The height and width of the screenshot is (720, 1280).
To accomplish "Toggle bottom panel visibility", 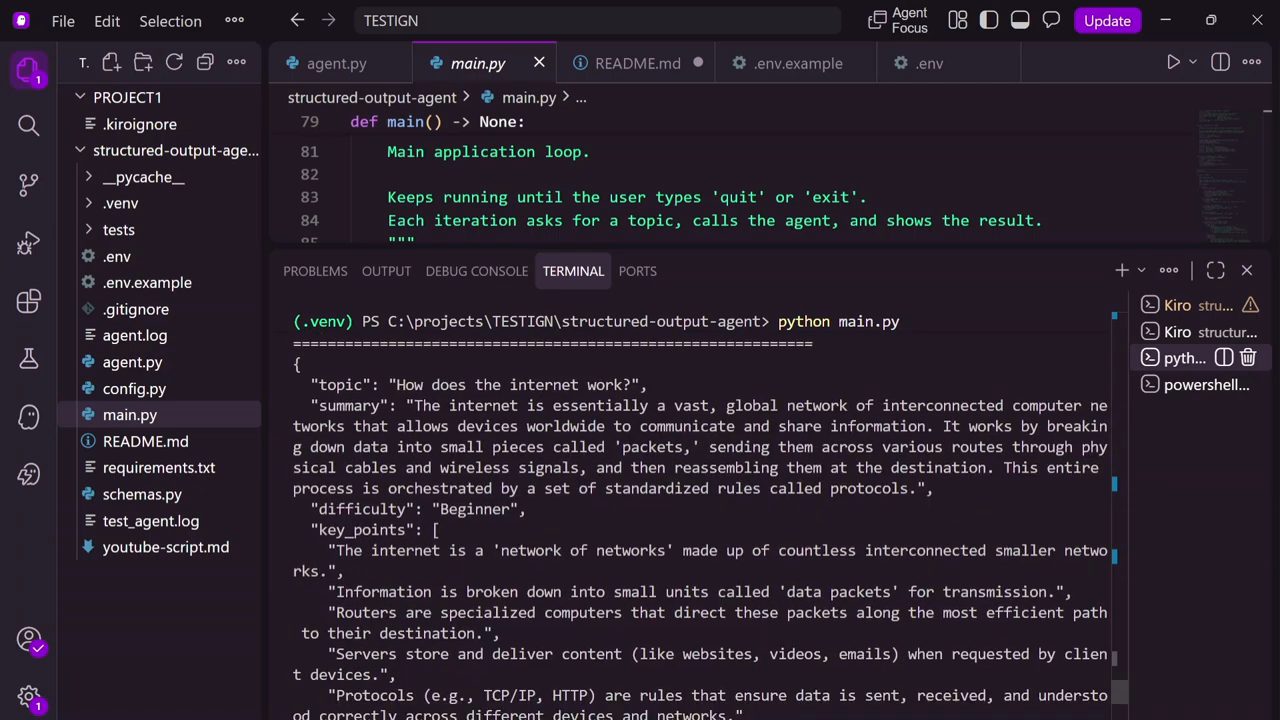I will click(x=1020, y=20).
